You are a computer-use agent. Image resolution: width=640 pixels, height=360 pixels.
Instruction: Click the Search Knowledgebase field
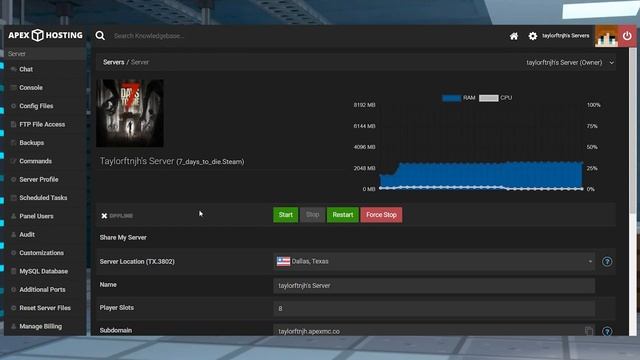click(x=149, y=36)
